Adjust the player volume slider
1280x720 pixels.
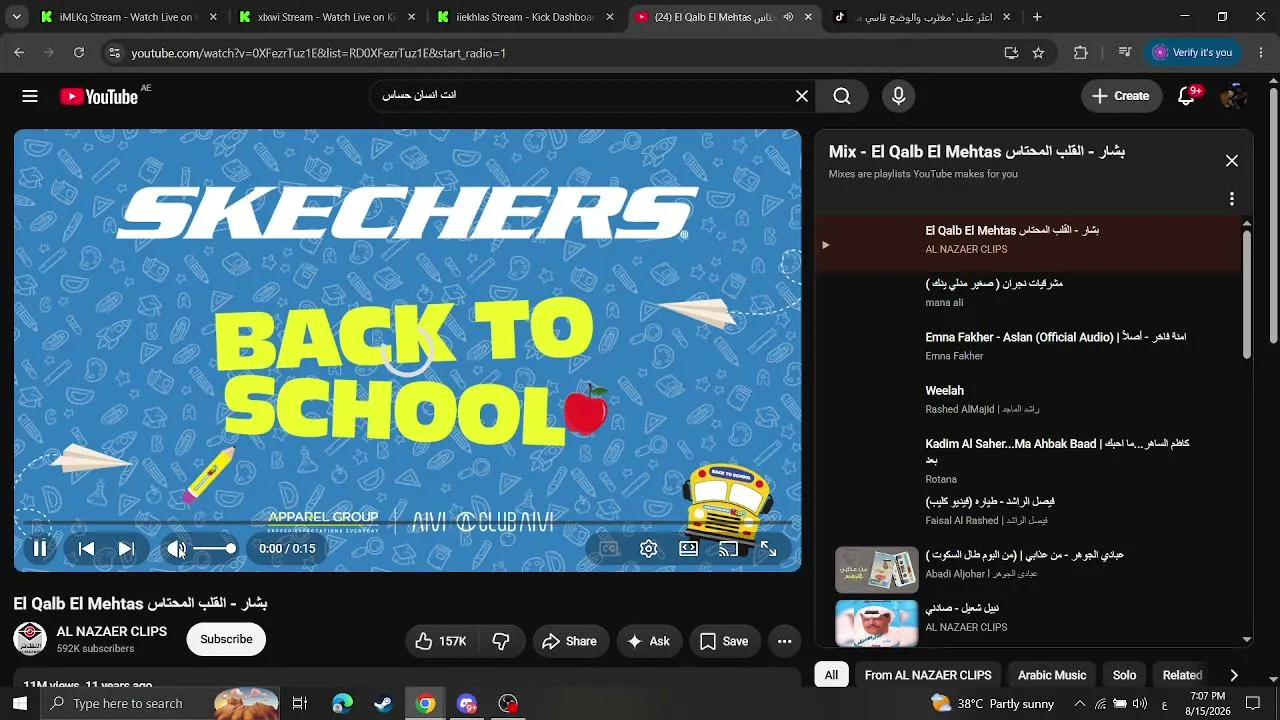pos(213,548)
